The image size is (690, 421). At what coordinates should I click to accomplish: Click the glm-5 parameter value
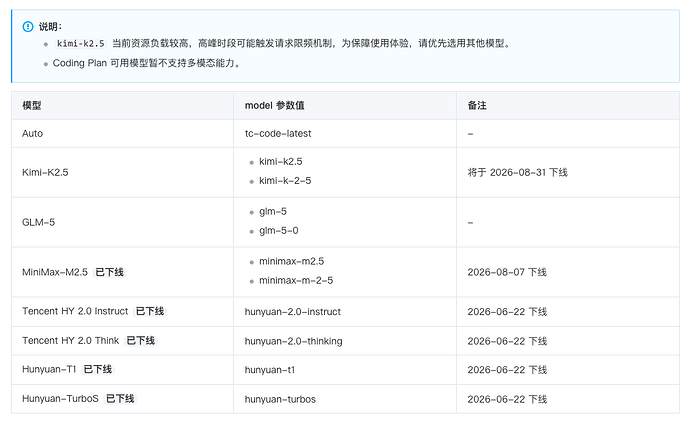pyautogui.click(x=273, y=212)
